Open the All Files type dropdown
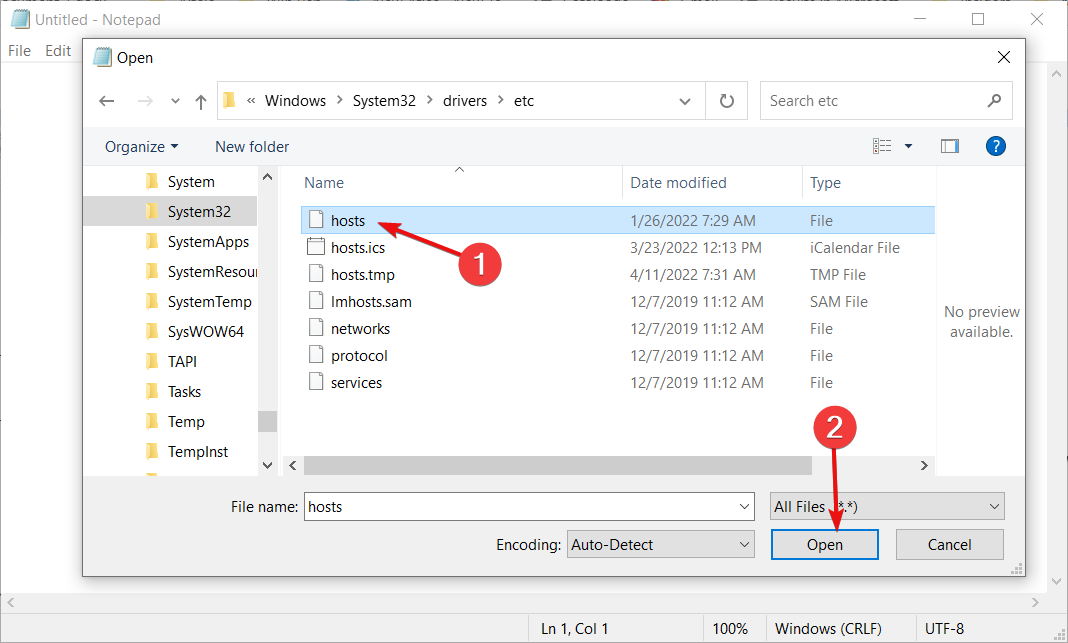This screenshot has height=643, width=1068. 888,507
